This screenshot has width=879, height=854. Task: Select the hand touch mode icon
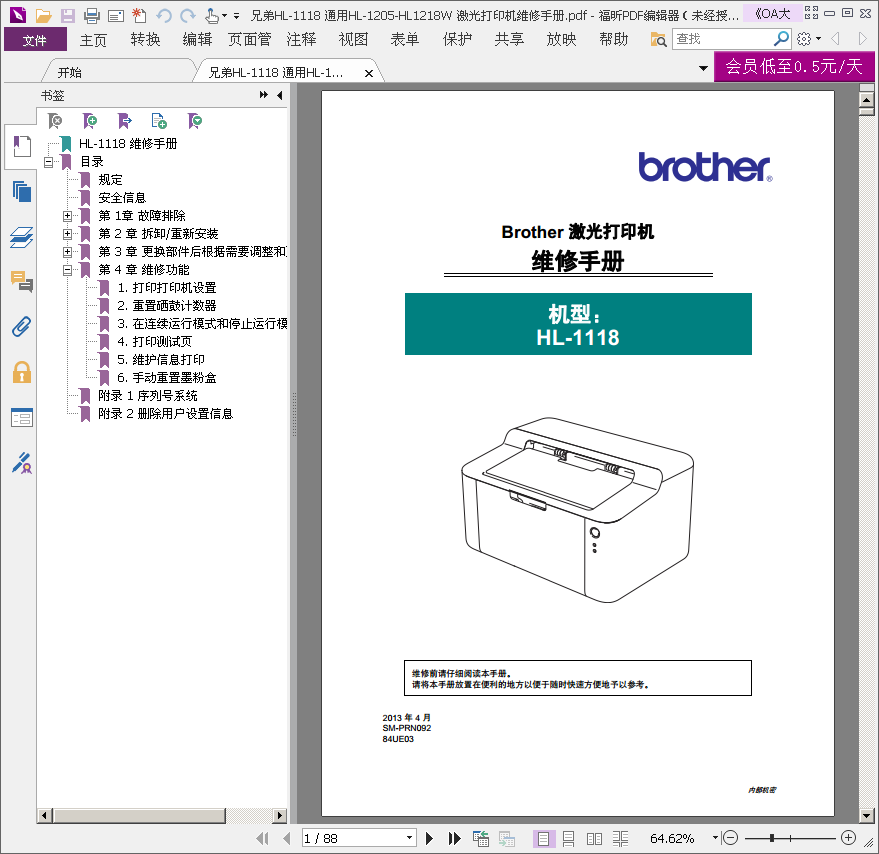coord(212,15)
